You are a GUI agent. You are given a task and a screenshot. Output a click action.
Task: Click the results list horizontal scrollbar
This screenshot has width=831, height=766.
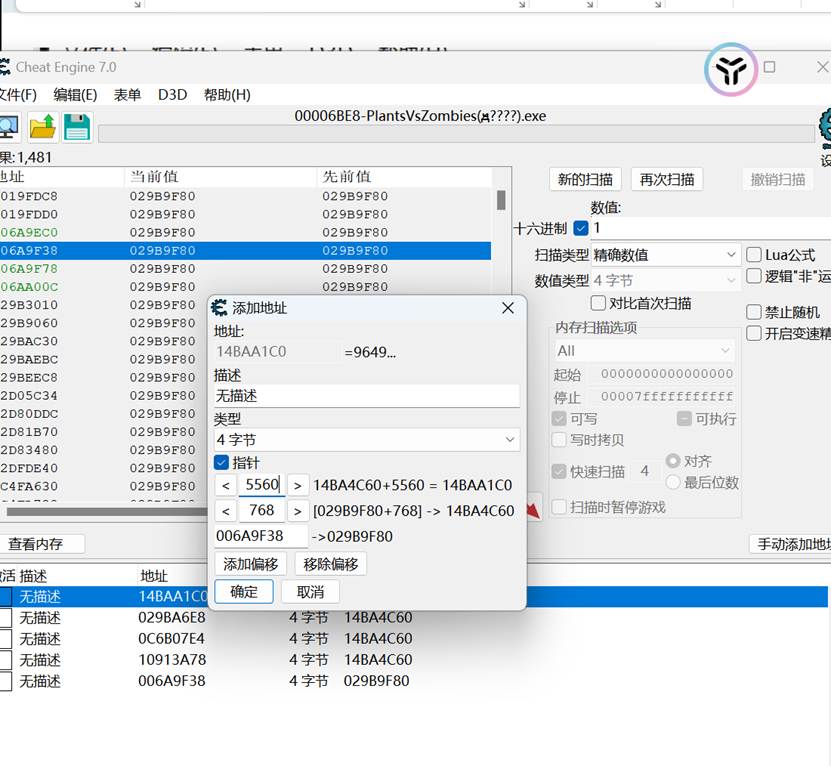[107, 512]
